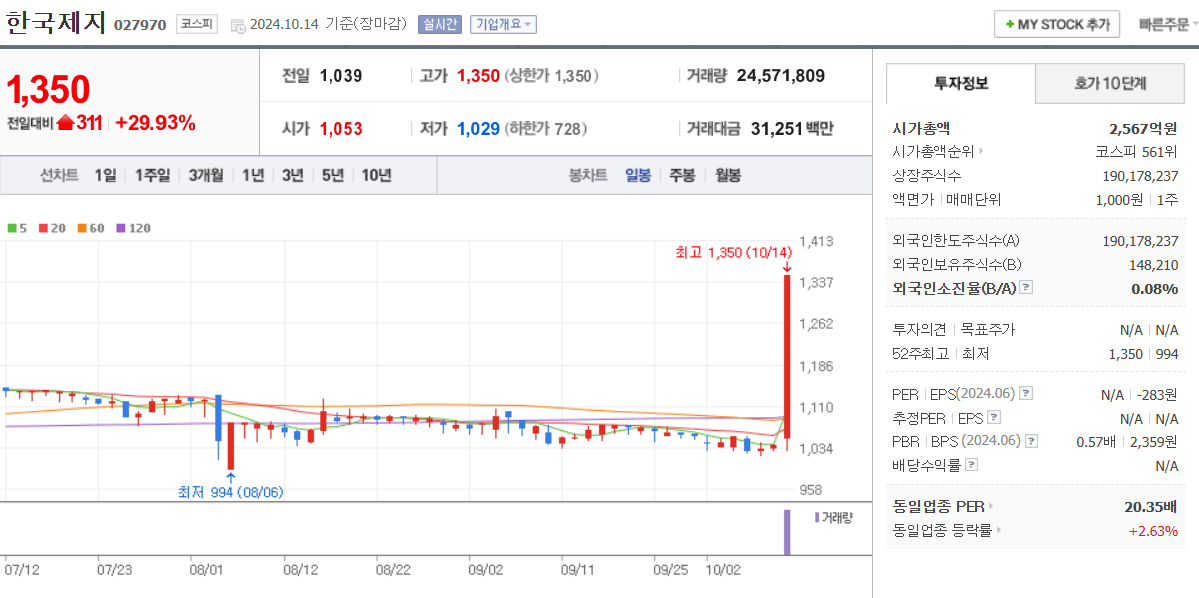Click the 동일업종 등락률 value +2.63%

[x=1153, y=531]
